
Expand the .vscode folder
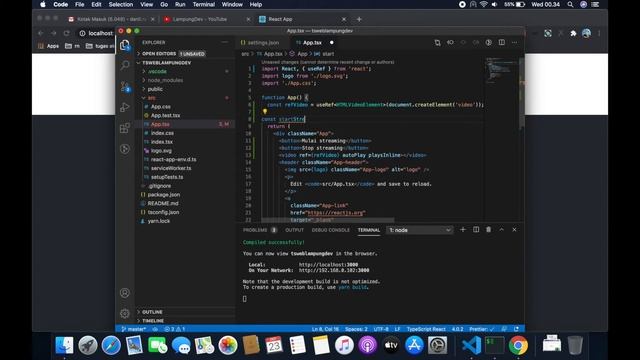point(185,71)
